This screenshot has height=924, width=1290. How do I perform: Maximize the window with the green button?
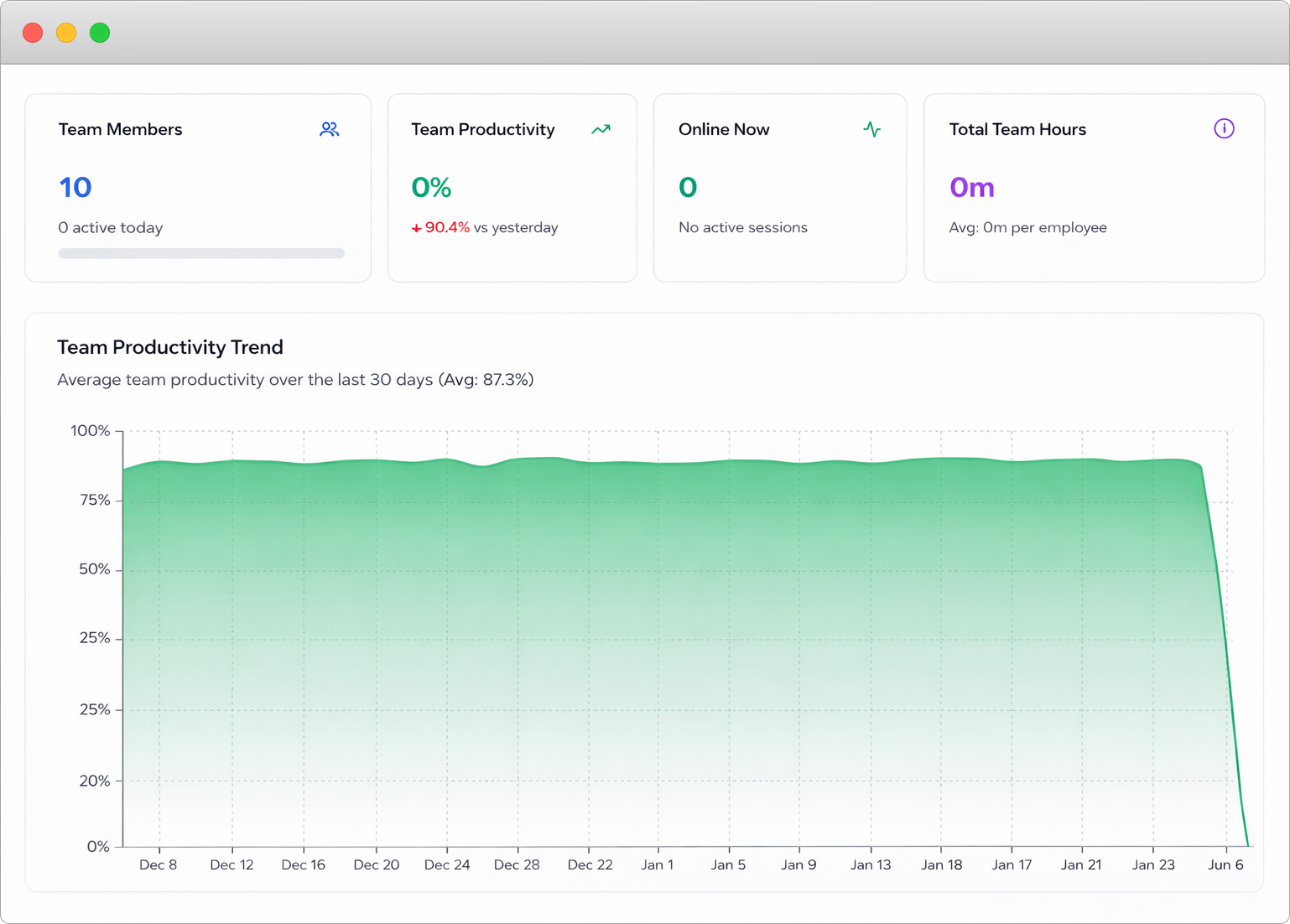click(100, 33)
